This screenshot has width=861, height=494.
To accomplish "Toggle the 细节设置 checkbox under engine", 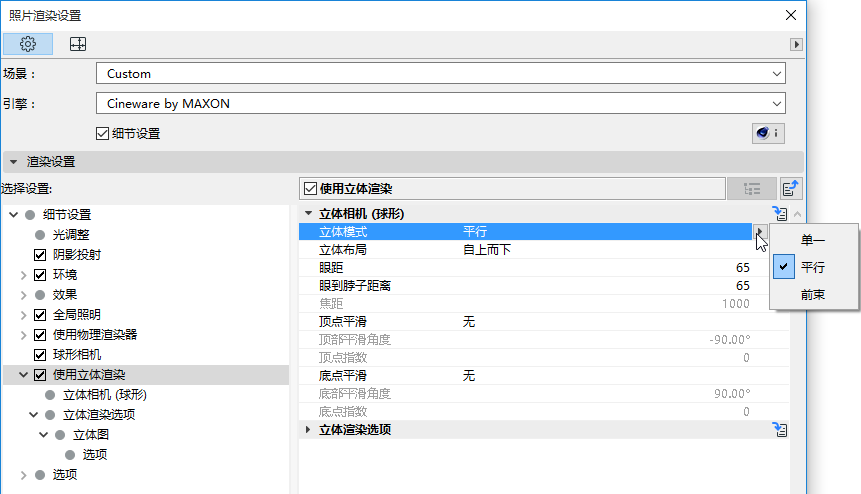I will click(102, 133).
